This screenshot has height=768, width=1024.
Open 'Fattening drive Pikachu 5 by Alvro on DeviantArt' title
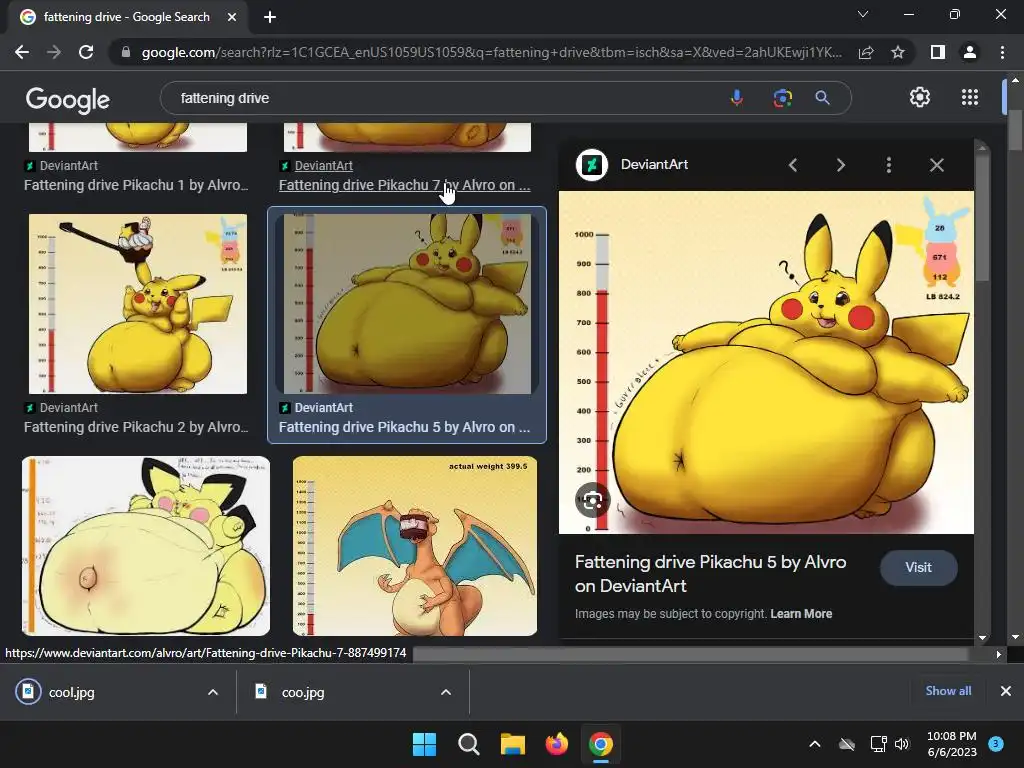711,573
